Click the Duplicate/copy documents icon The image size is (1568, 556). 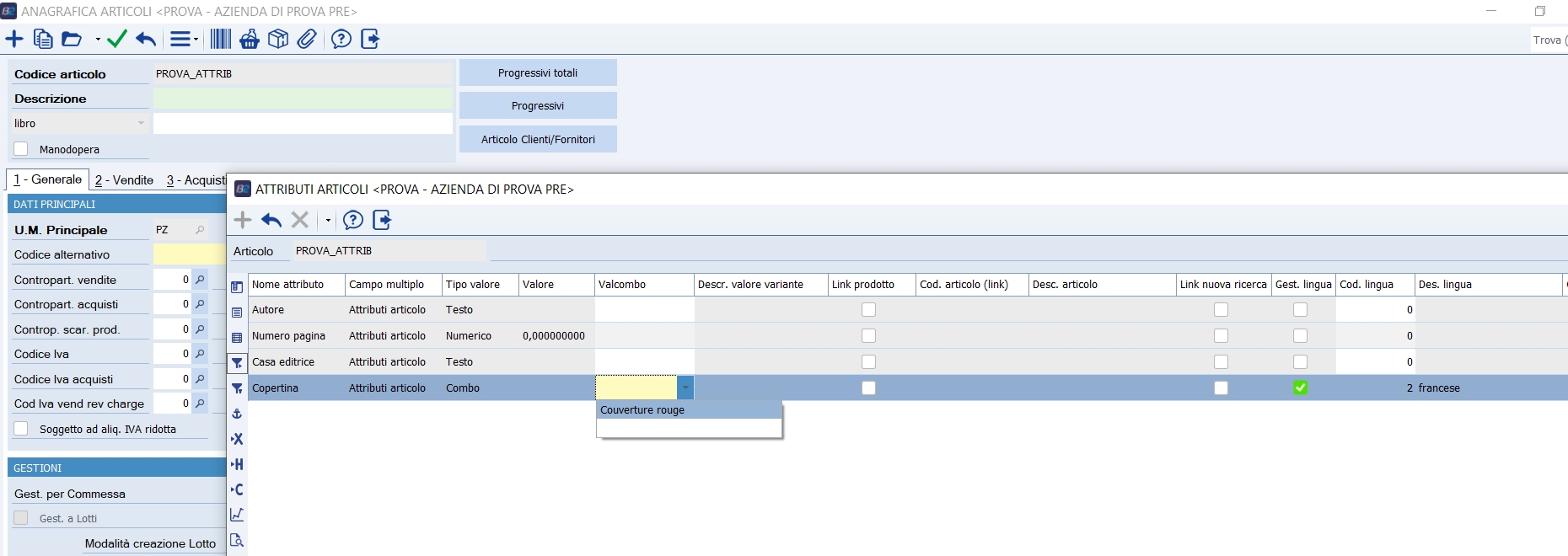43,39
